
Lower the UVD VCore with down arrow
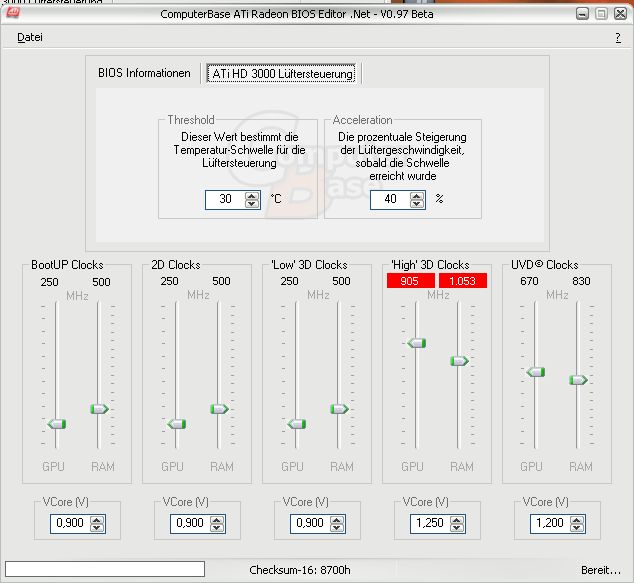tap(577, 528)
